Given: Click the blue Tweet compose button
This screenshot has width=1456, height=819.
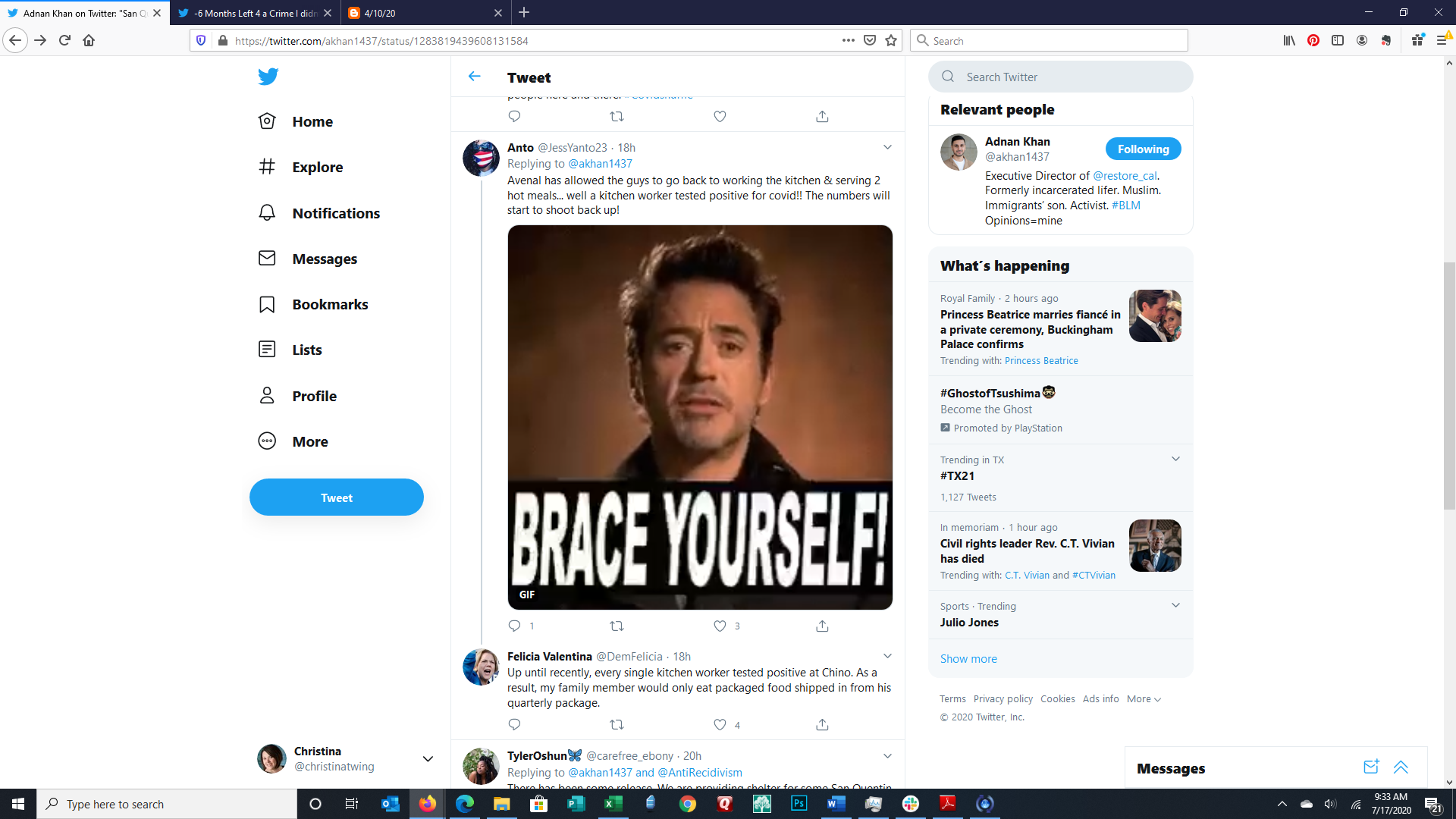Looking at the screenshot, I should click(337, 497).
